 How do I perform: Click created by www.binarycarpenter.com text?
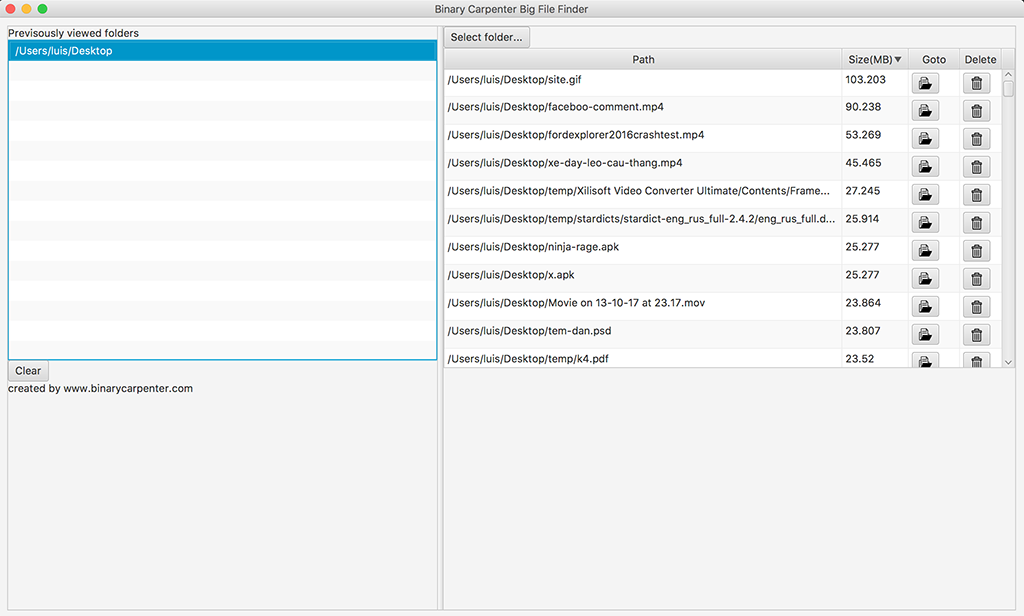coord(101,389)
